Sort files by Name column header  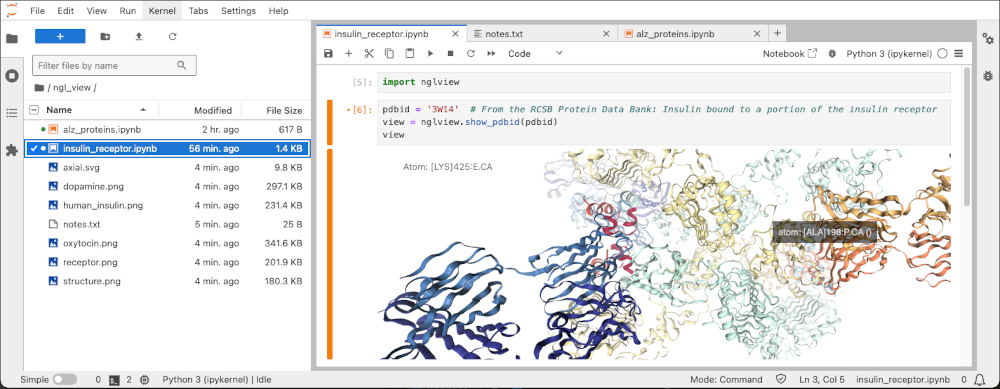[x=96, y=110]
